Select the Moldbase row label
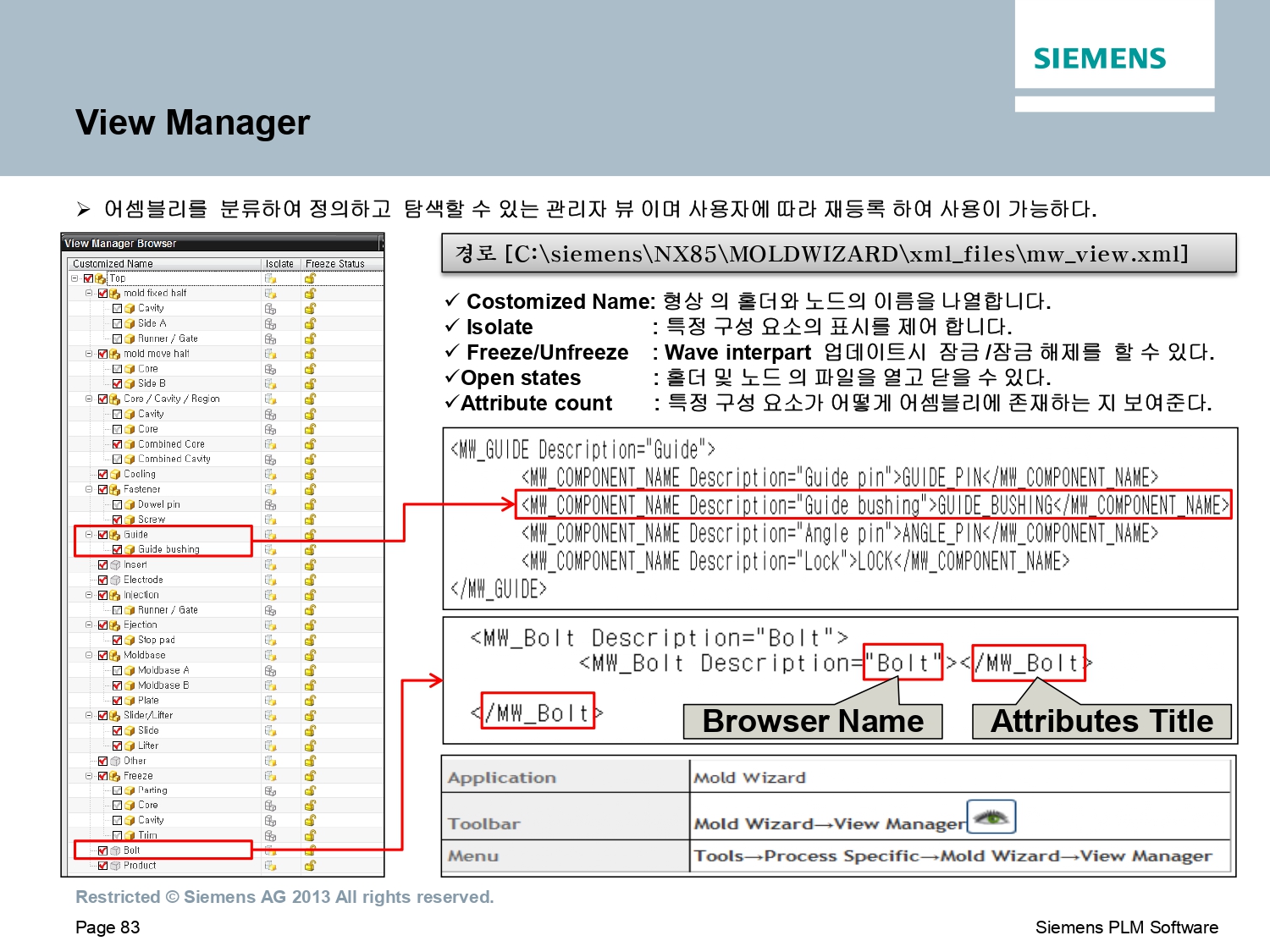 click(145, 655)
